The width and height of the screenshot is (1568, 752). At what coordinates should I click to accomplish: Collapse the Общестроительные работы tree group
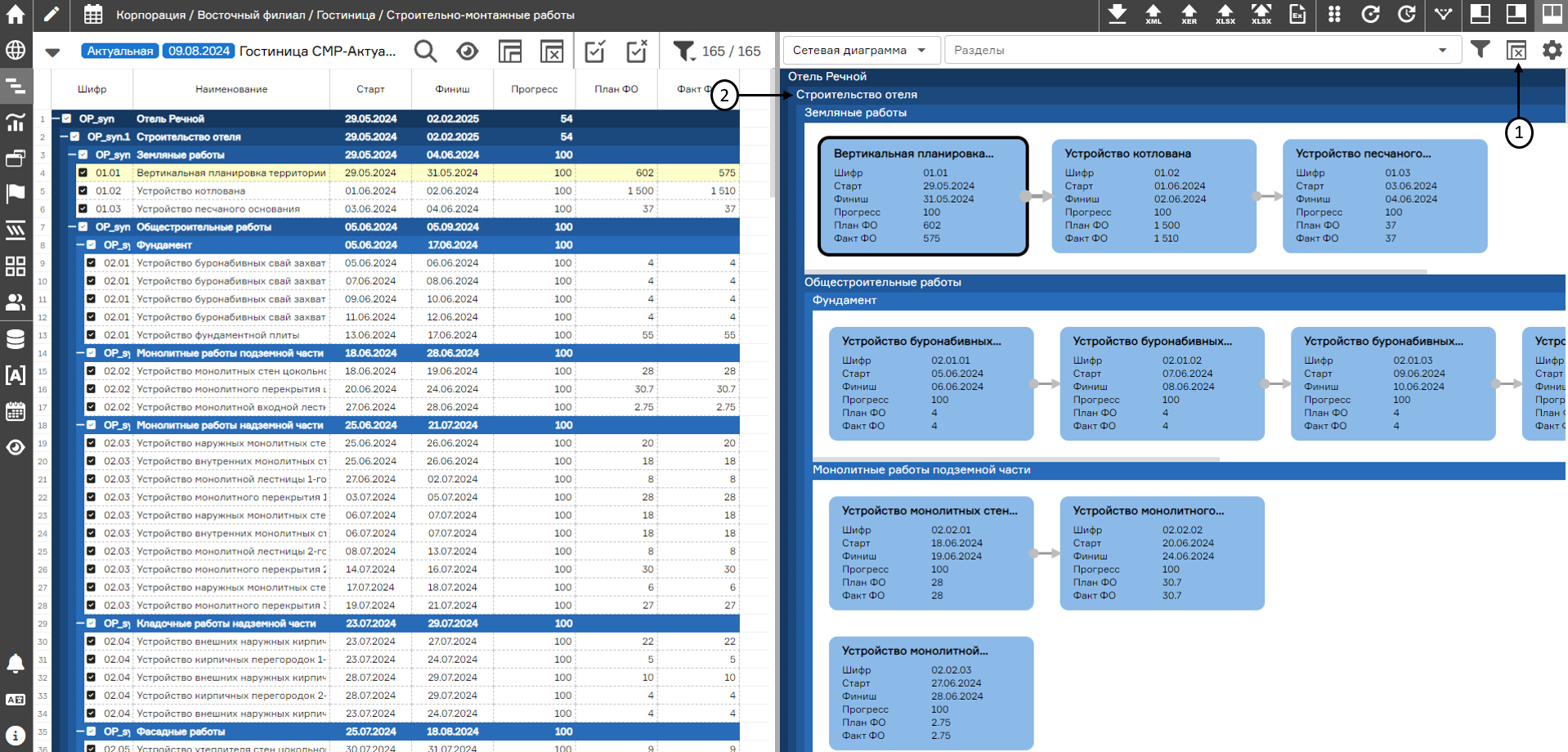point(72,227)
